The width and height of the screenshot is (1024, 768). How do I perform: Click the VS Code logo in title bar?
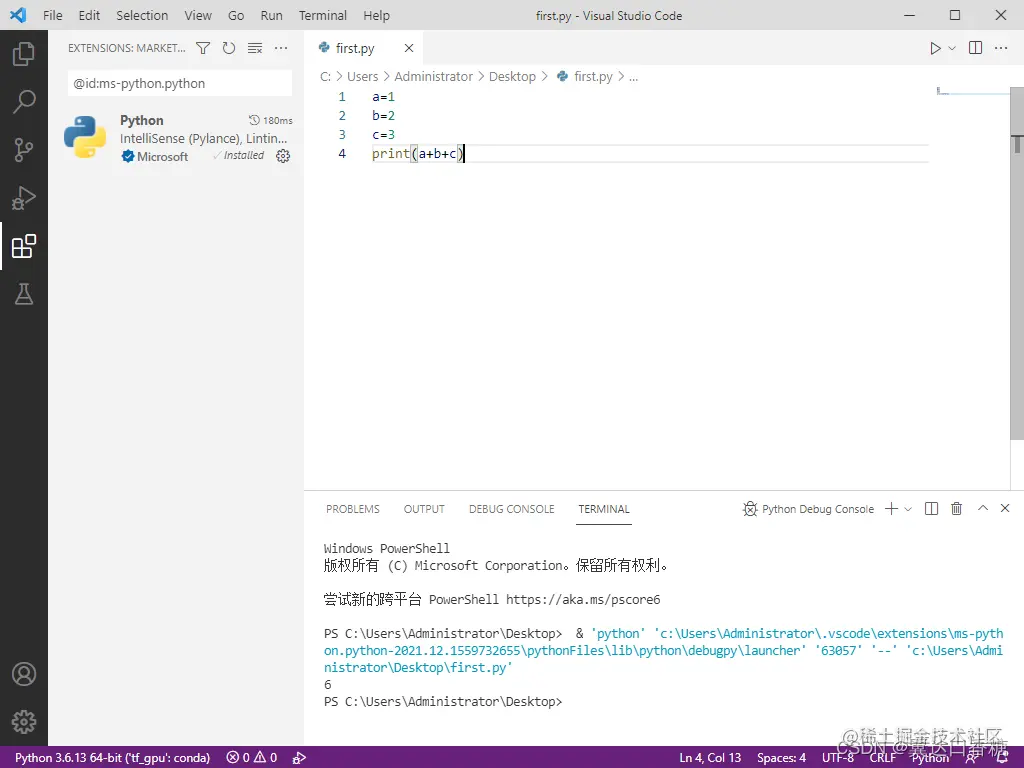pos(18,15)
